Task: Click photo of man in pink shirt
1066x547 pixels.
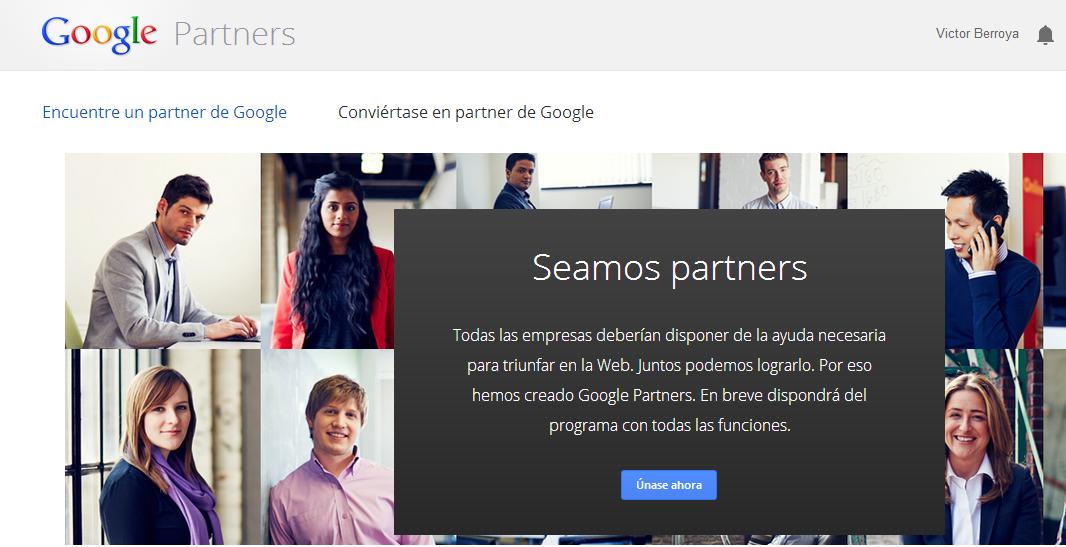Action: pos(328,447)
